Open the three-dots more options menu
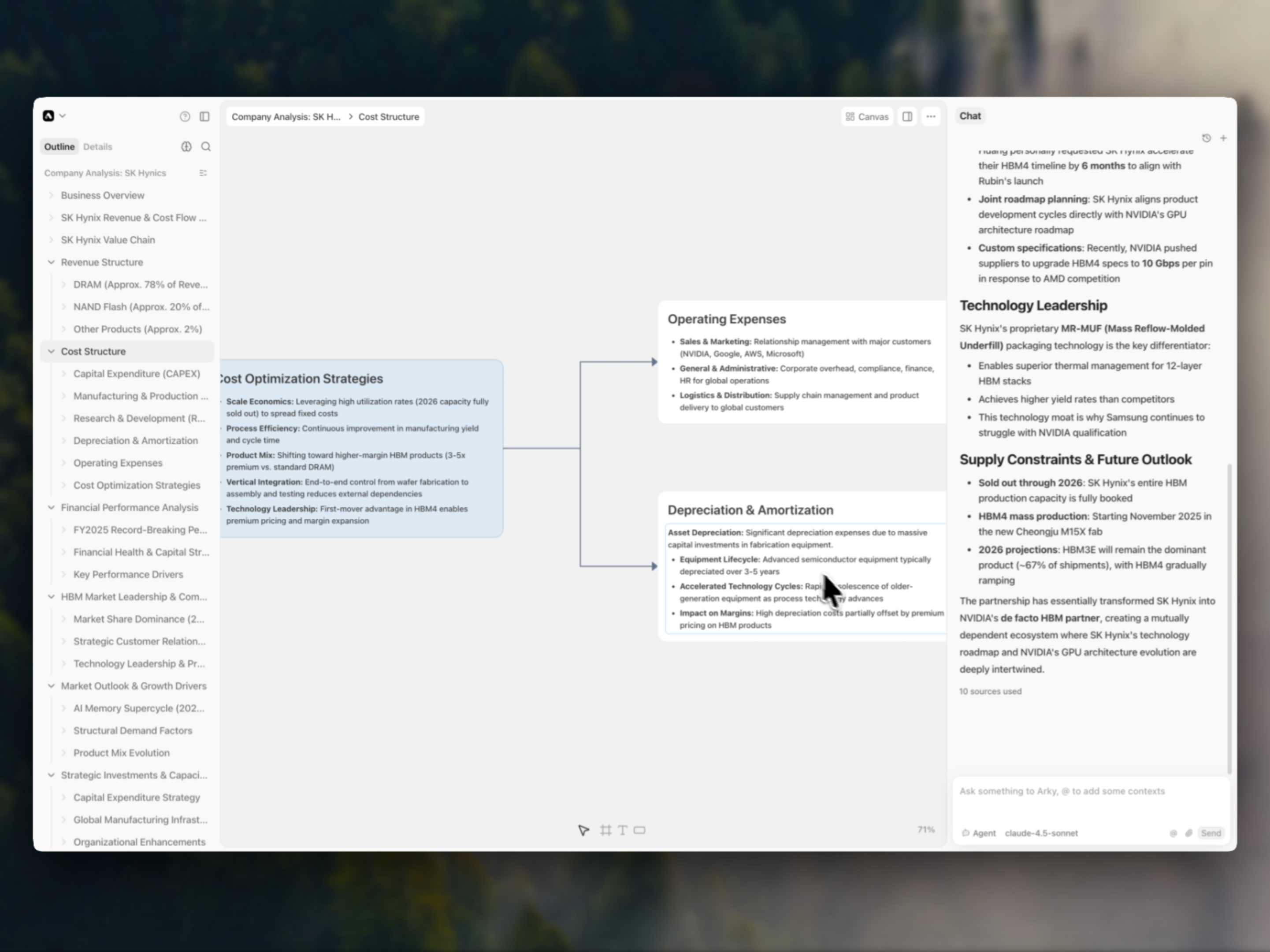Image resolution: width=1270 pixels, height=952 pixels. (x=931, y=116)
